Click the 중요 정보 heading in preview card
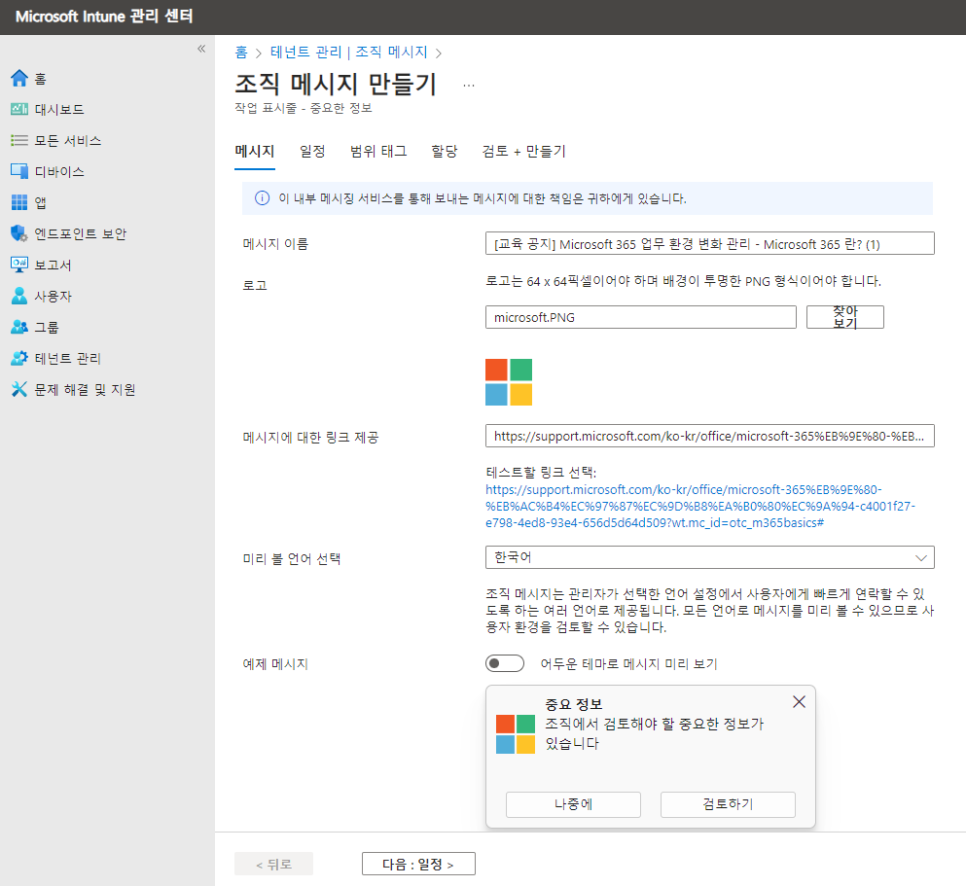966x886 pixels. [574, 704]
